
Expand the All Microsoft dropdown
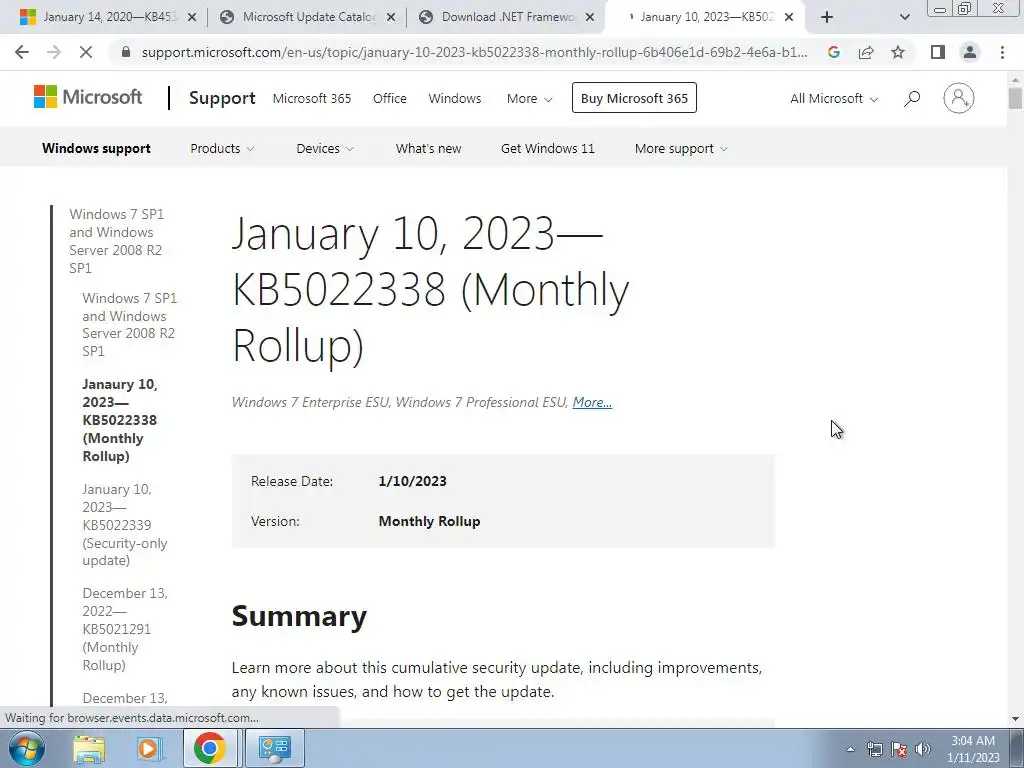pos(834,99)
